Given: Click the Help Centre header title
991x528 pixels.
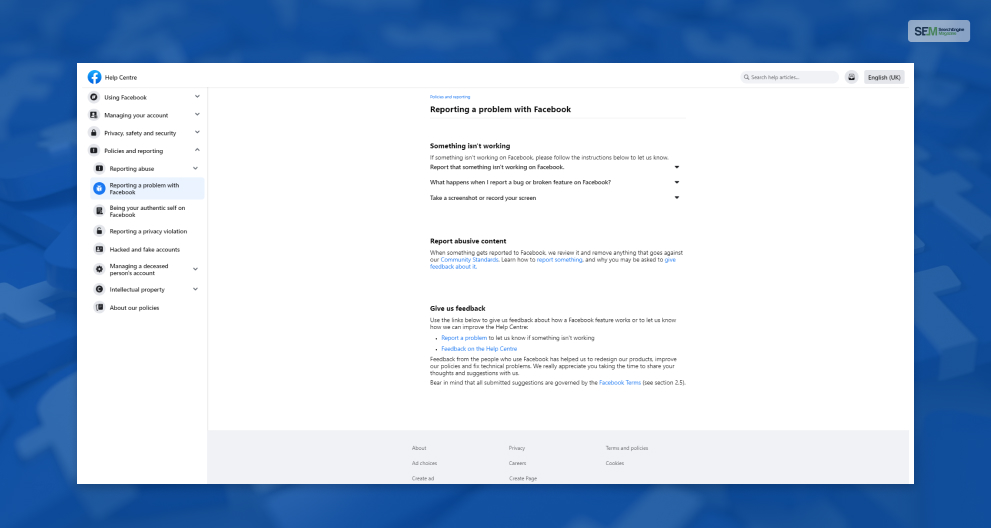Looking at the screenshot, I should [121, 77].
